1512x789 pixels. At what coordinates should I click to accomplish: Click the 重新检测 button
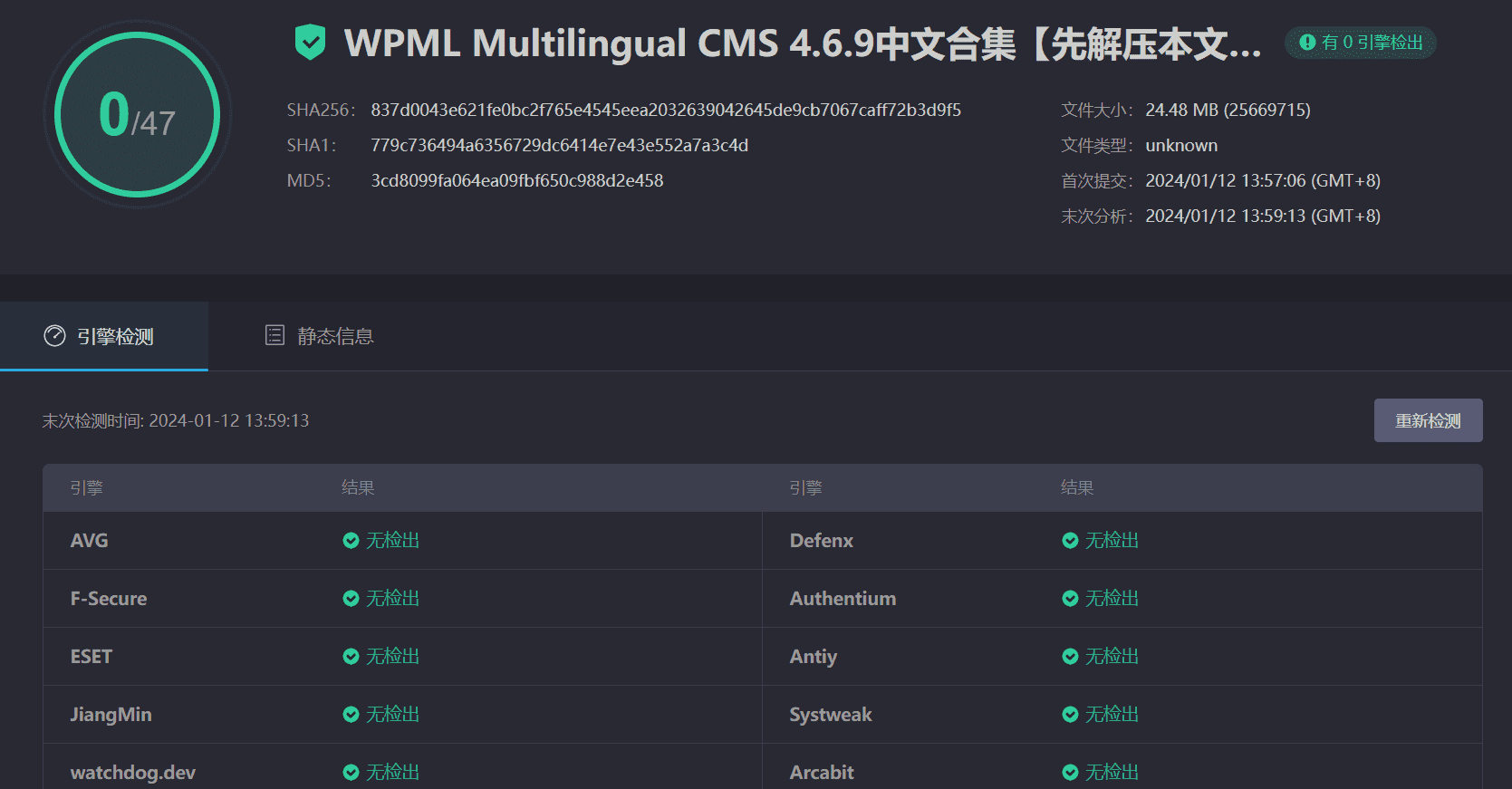click(1428, 420)
